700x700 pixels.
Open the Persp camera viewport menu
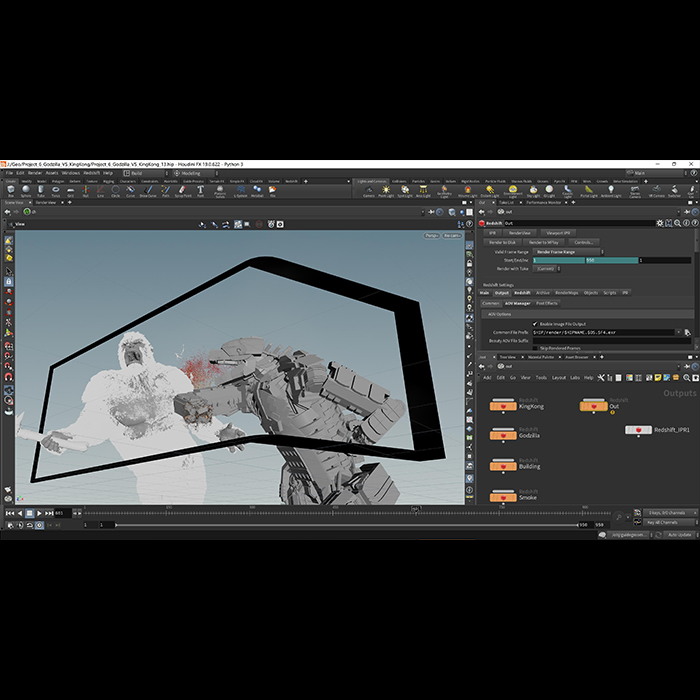tap(431, 236)
